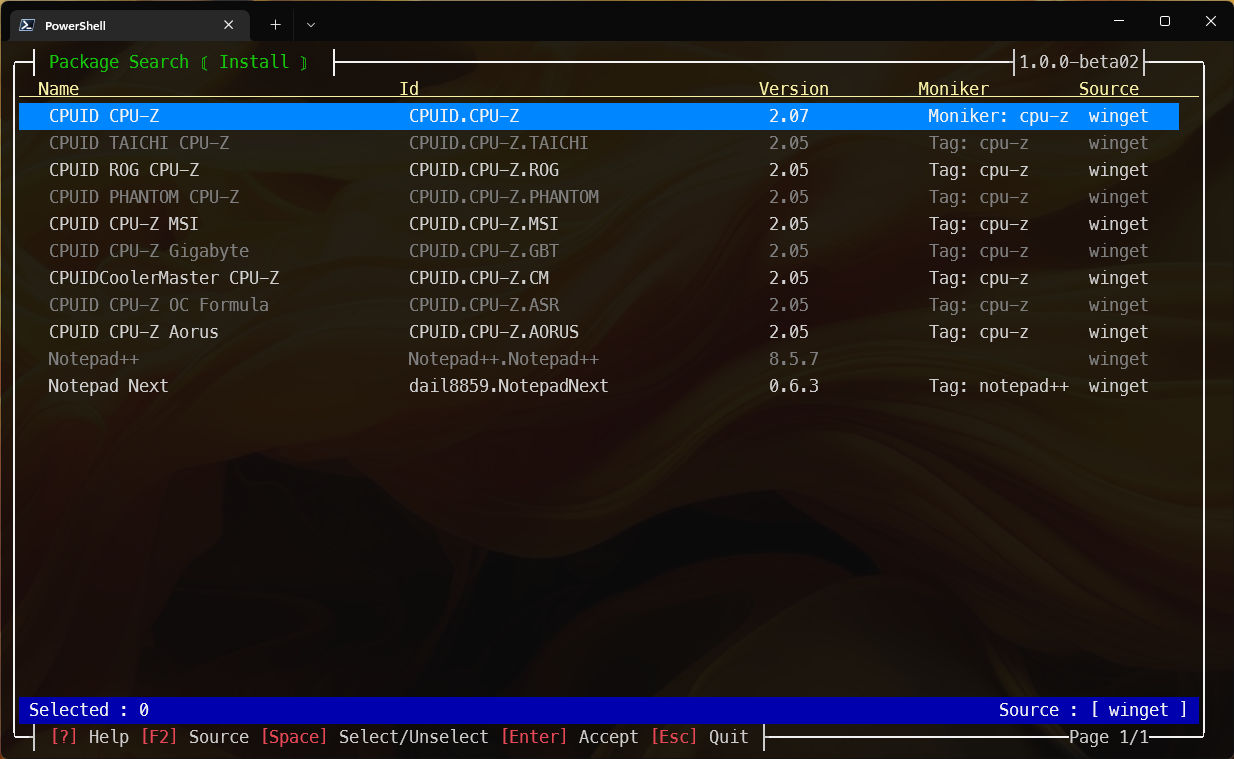Click the Source column header
The width and height of the screenshot is (1234, 759).
pyautogui.click(x=1109, y=89)
